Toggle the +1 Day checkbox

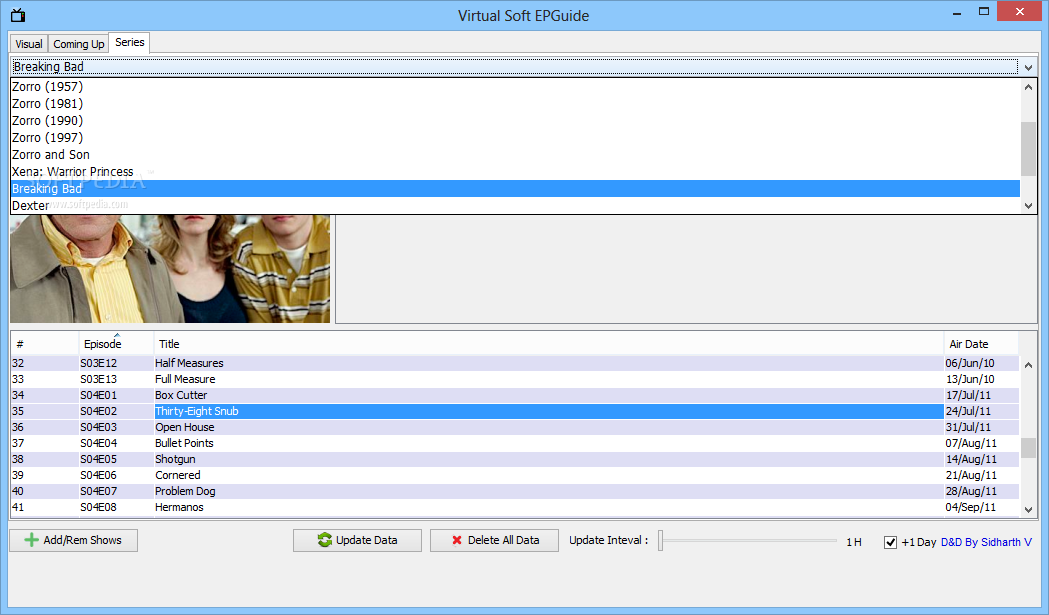890,542
